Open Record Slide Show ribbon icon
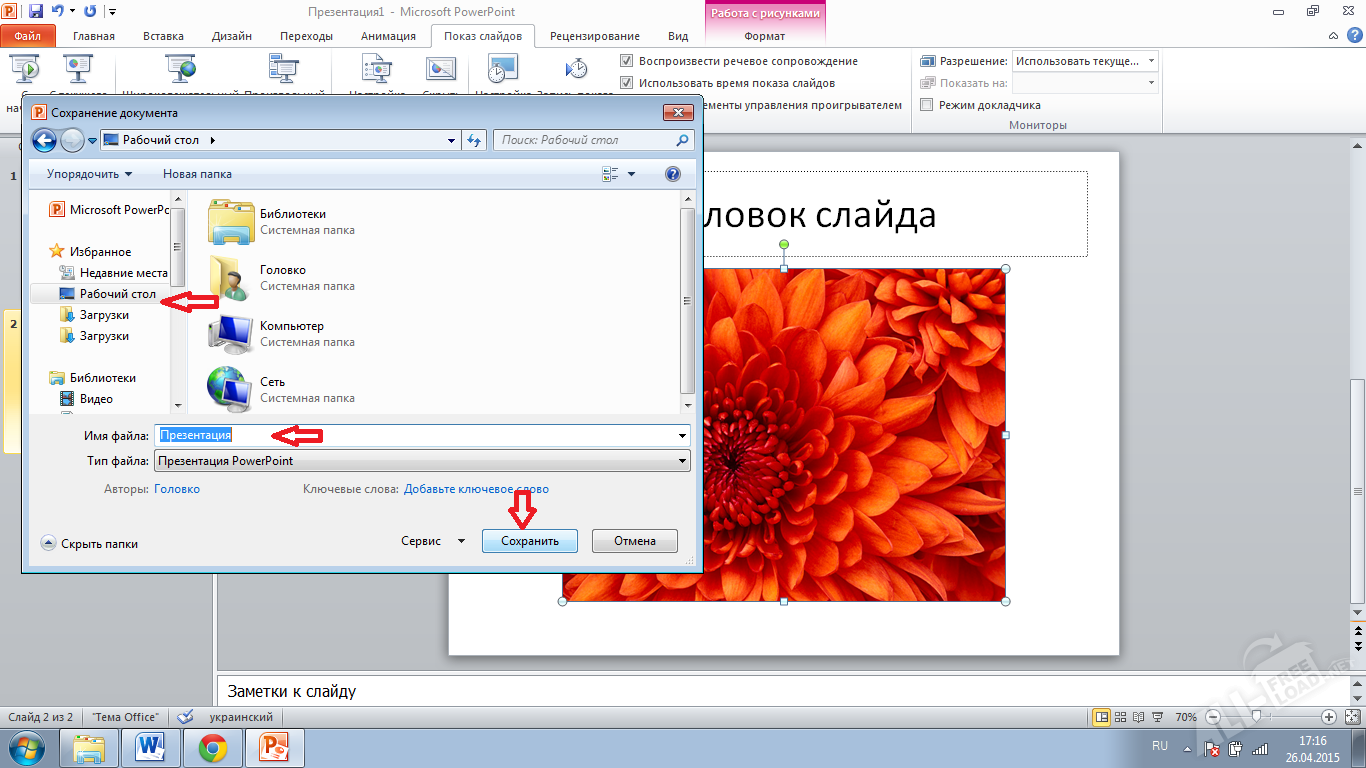 click(x=575, y=68)
